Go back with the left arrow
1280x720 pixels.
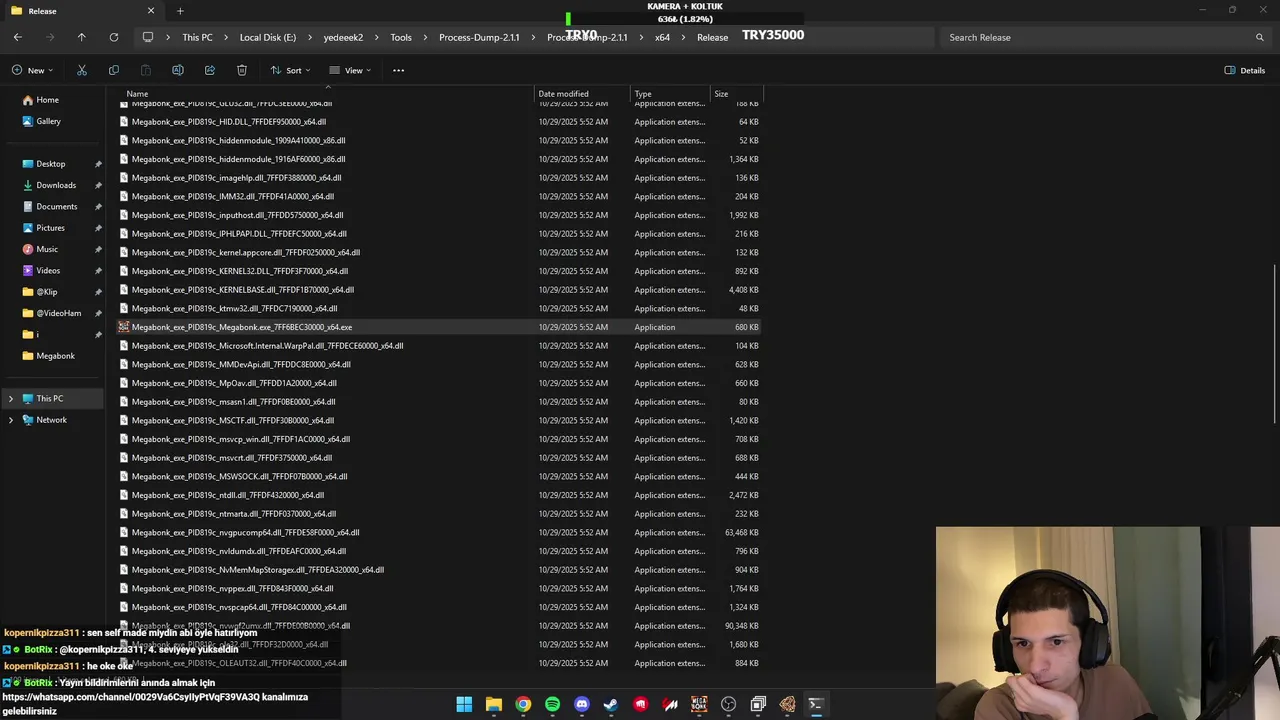(x=18, y=37)
